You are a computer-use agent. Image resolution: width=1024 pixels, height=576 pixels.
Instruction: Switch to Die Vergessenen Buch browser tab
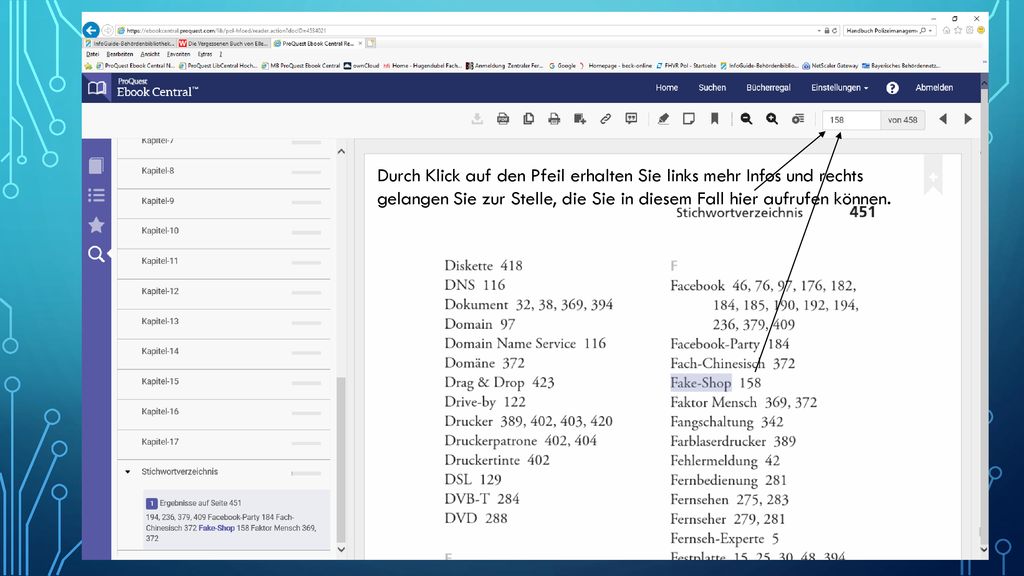(223, 44)
